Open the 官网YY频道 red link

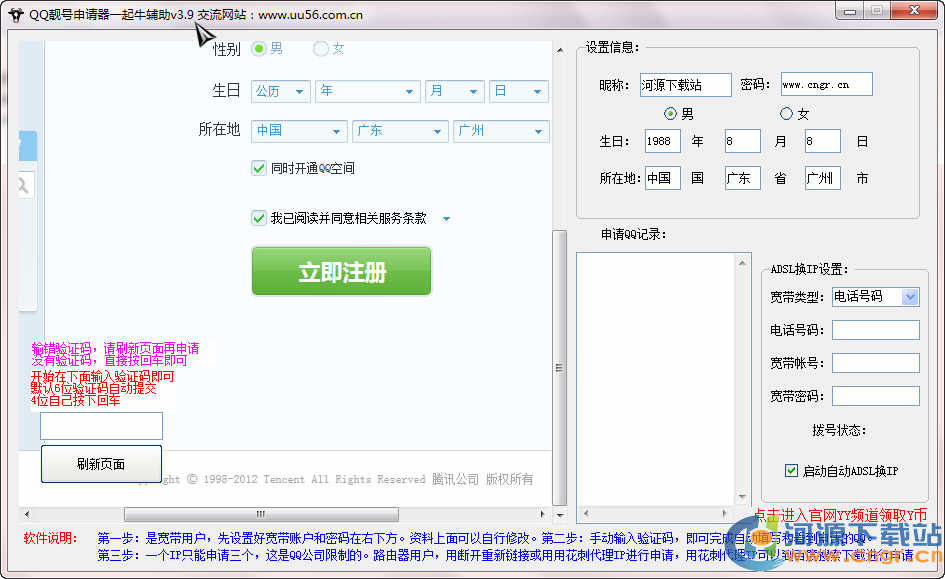click(x=840, y=515)
